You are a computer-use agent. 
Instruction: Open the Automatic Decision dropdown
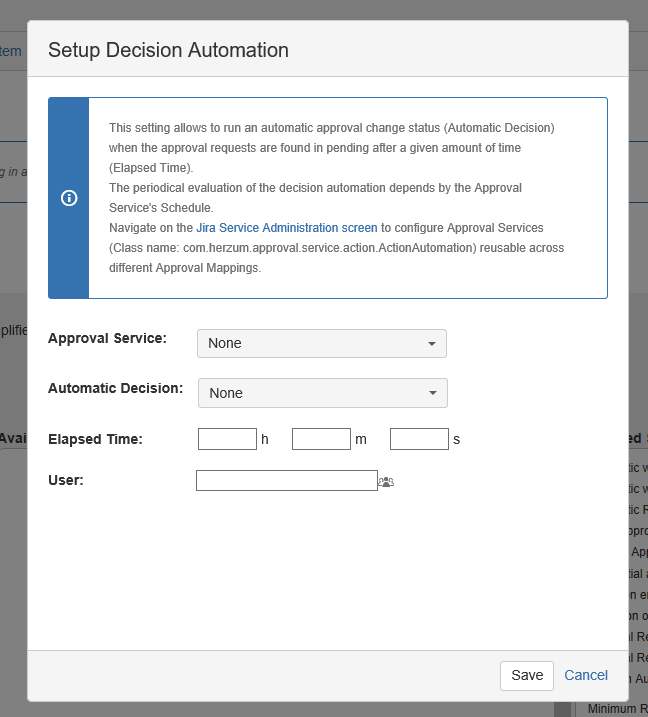coord(322,393)
